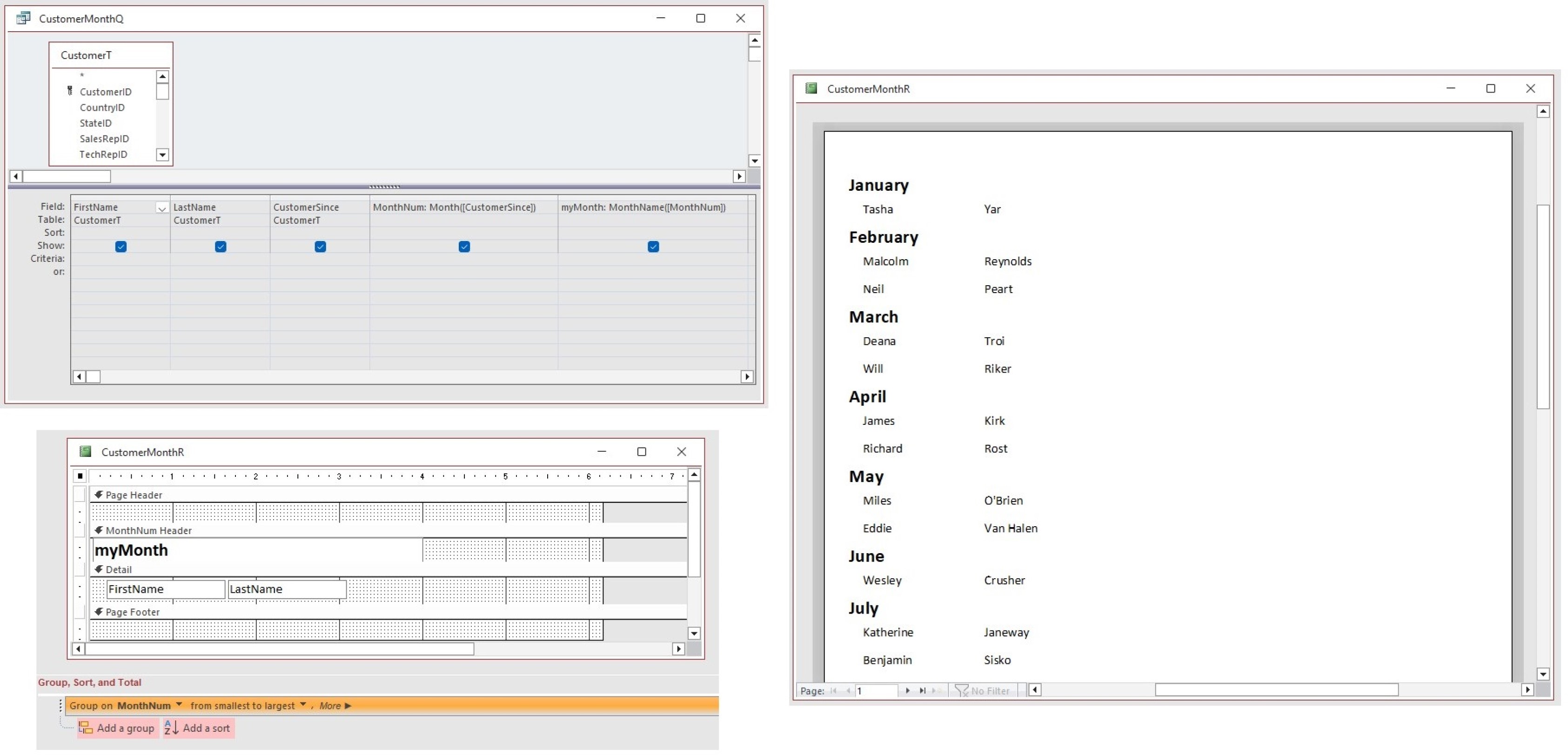
Task: Click the Last Page navigation icon
Action: pos(923,690)
